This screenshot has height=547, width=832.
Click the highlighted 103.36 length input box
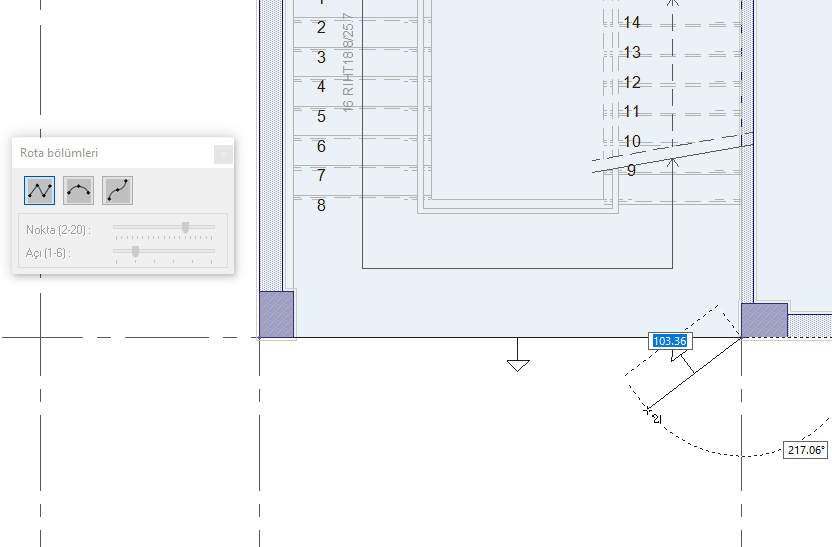click(x=670, y=341)
